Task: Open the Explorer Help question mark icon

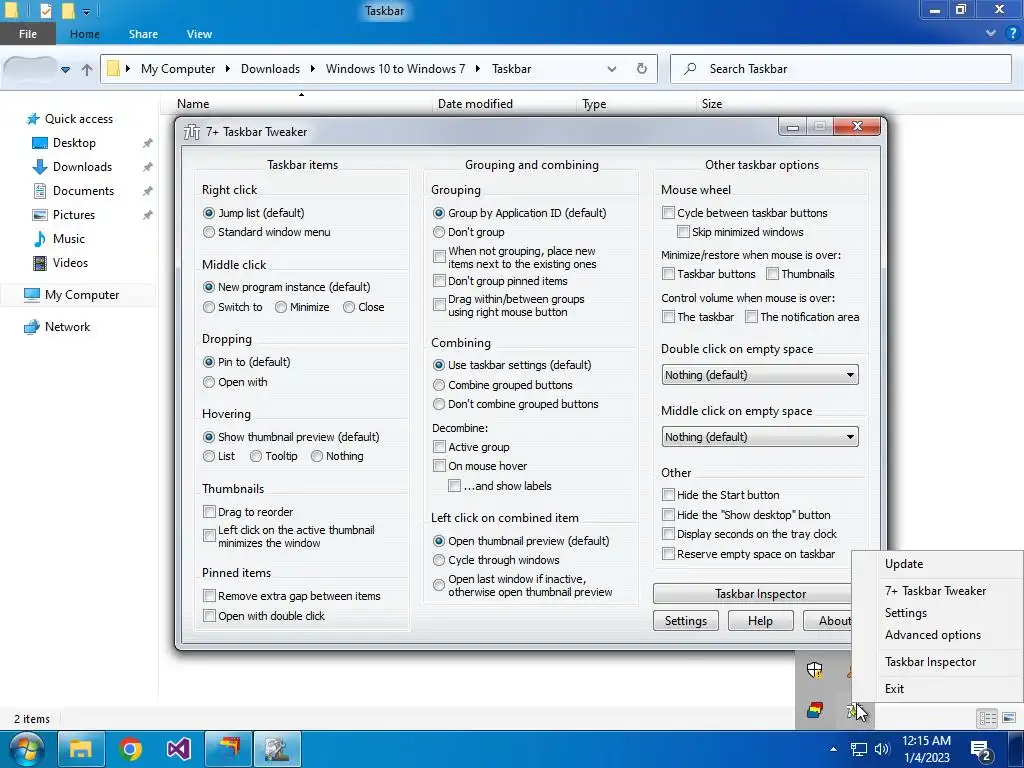Action: point(1015,33)
